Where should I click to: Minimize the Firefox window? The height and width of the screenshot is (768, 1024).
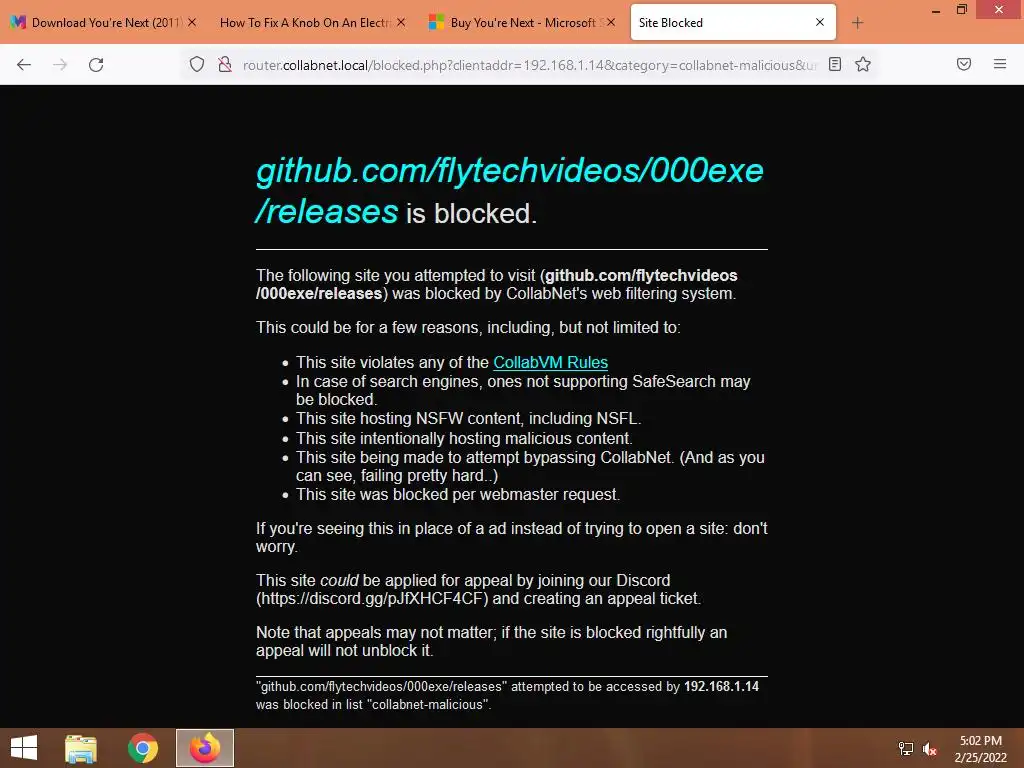936,10
